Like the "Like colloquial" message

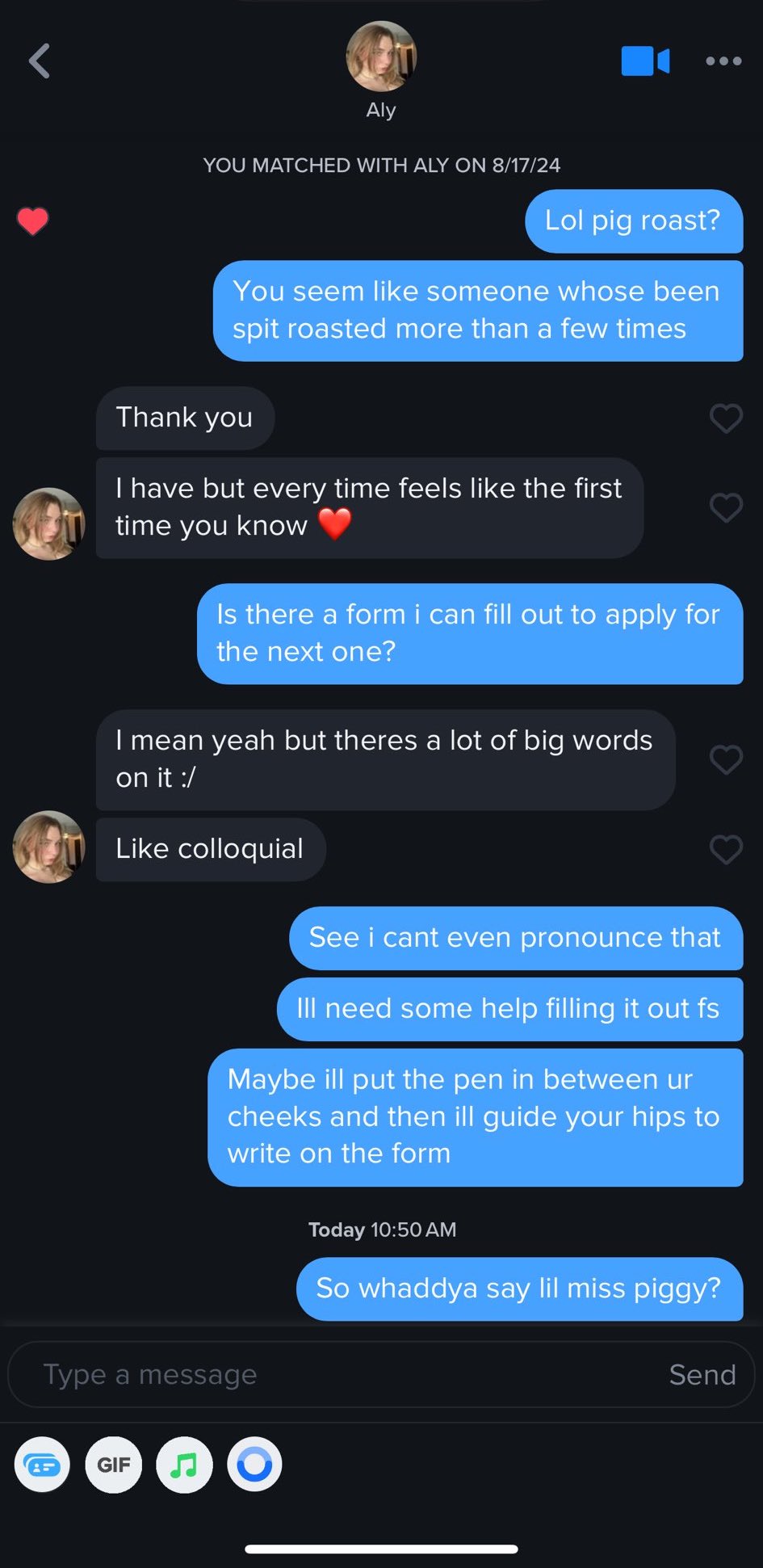click(725, 849)
